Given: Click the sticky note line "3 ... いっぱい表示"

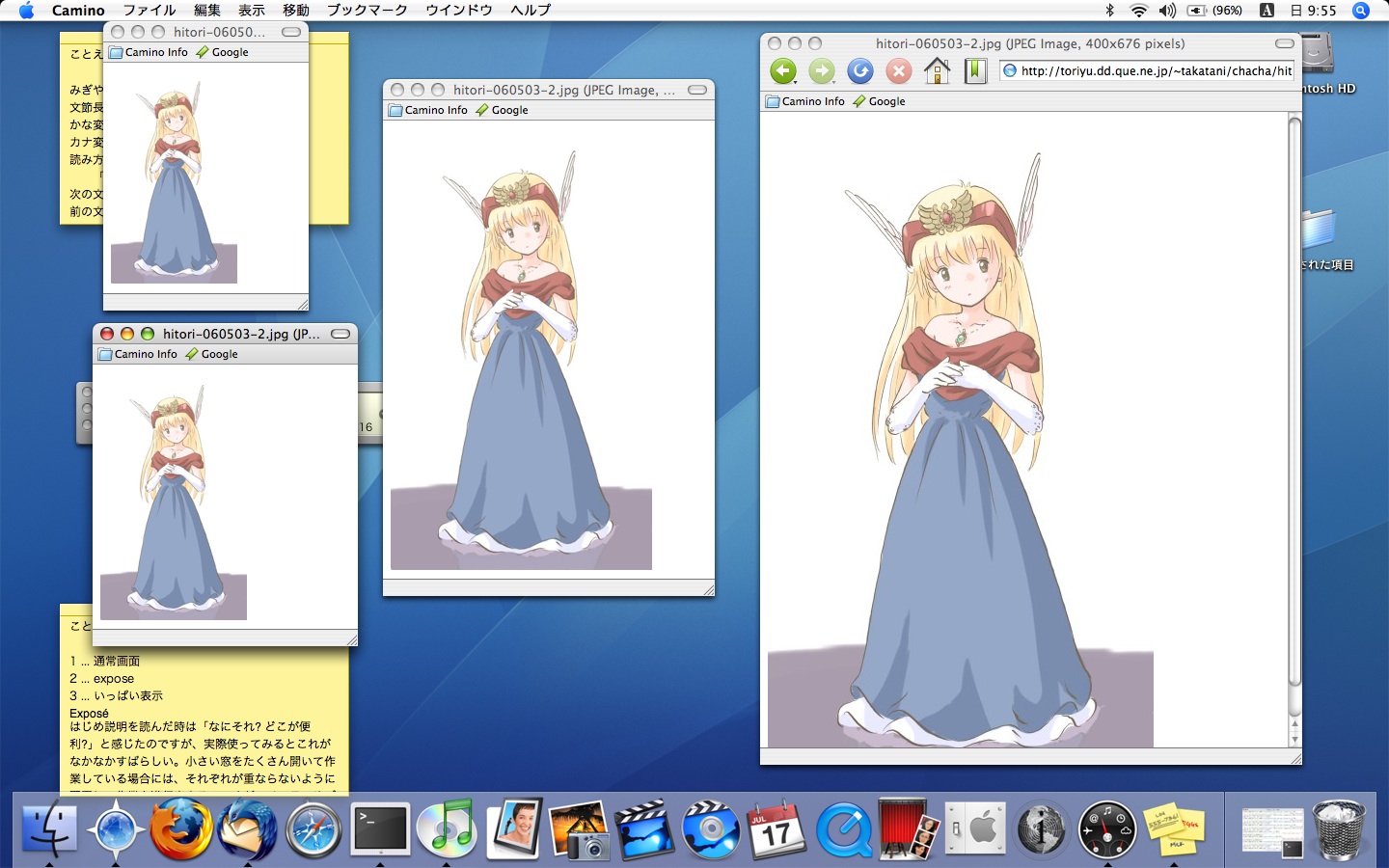Looking at the screenshot, I should pos(116,695).
